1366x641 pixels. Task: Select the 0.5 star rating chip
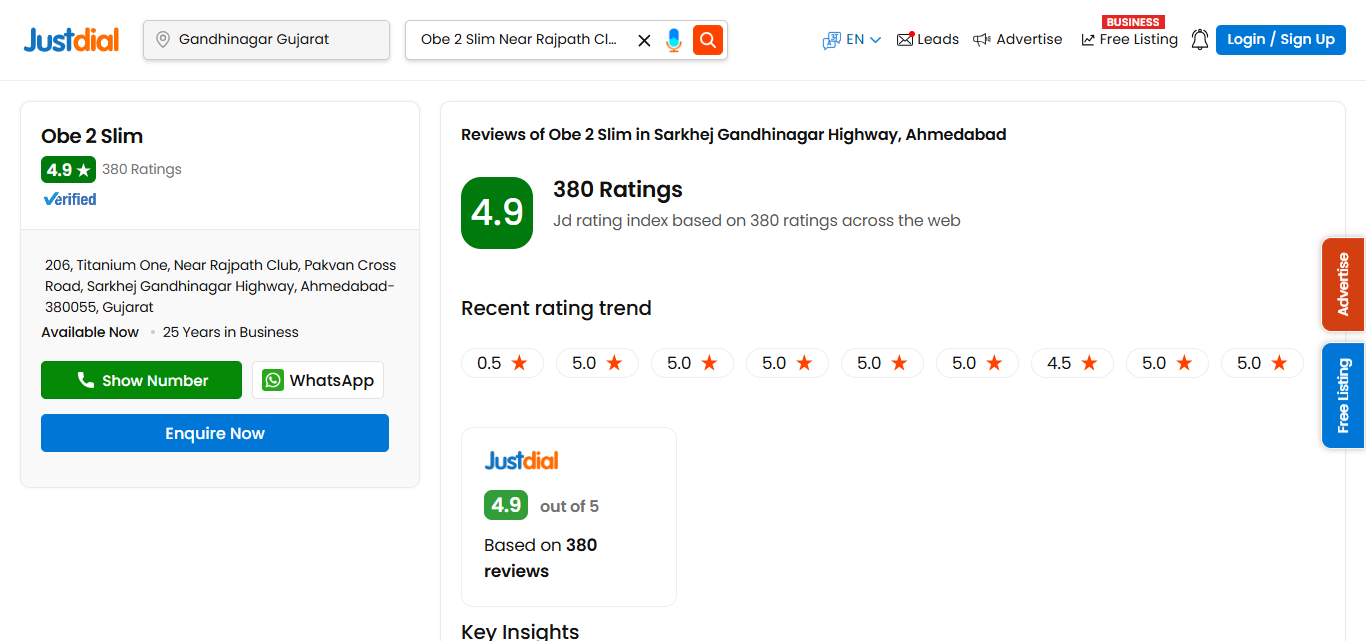(x=502, y=363)
